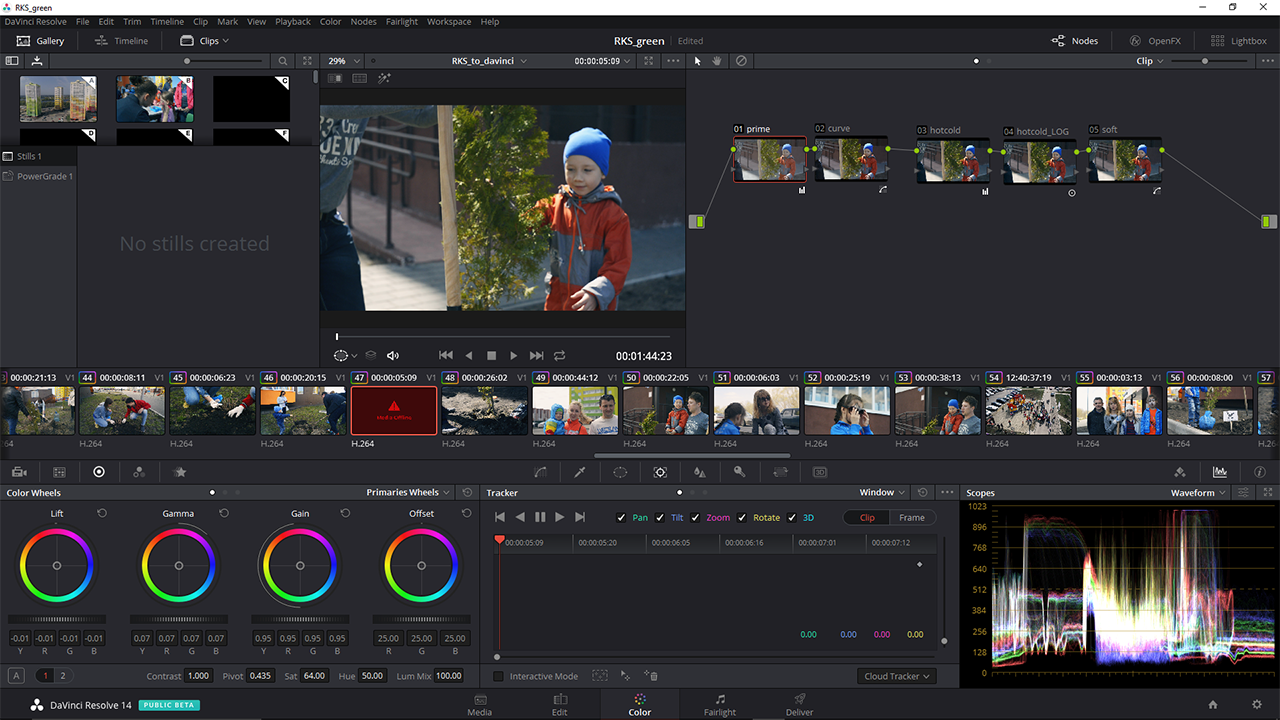Open project settings gear icon
This screenshot has height=720, width=1280.
tap(1257, 705)
